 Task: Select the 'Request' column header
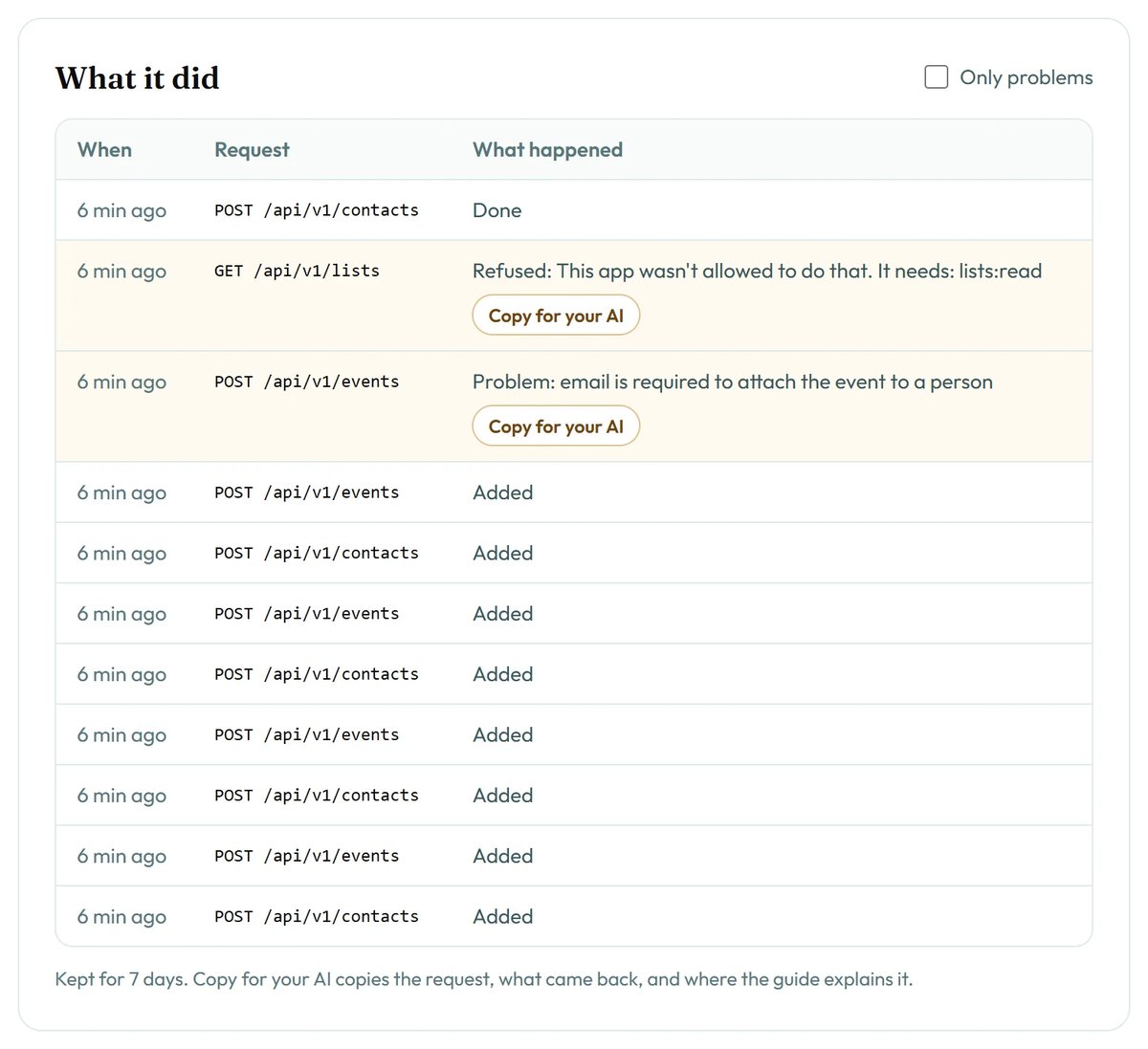[252, 150]
